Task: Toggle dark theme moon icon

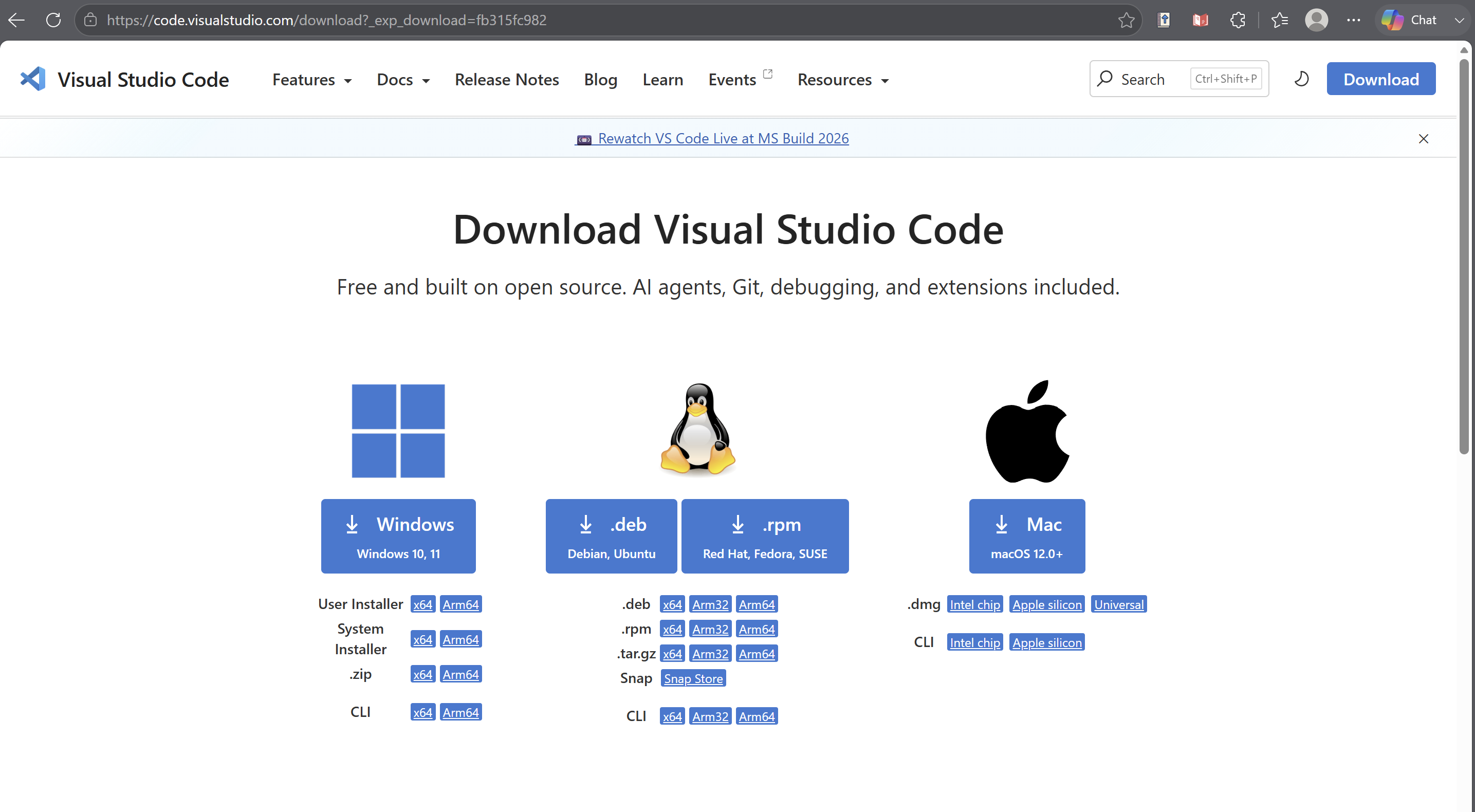Action: [x=1301, y=79]
